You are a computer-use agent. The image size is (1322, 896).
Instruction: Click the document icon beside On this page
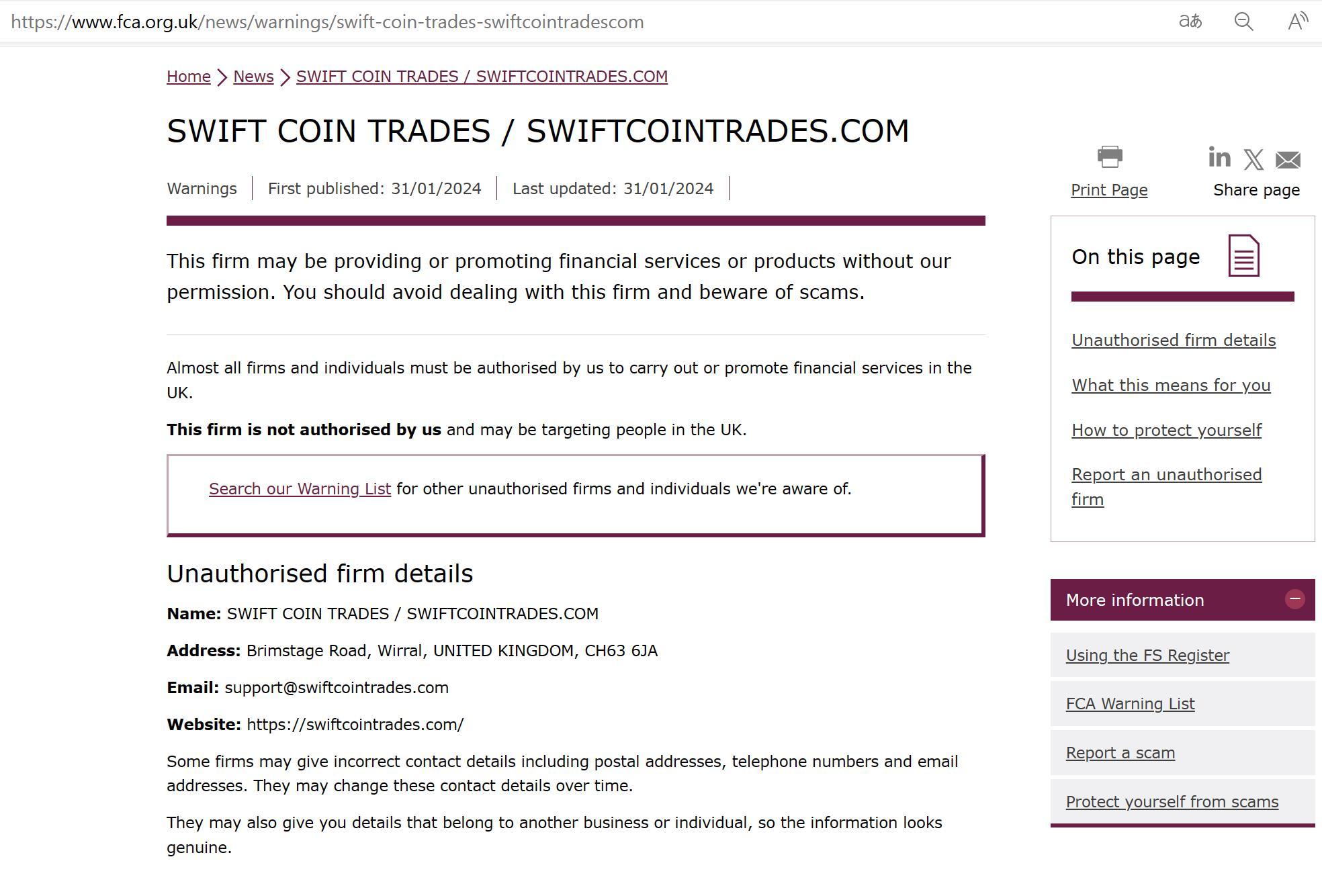[1243, 256]
